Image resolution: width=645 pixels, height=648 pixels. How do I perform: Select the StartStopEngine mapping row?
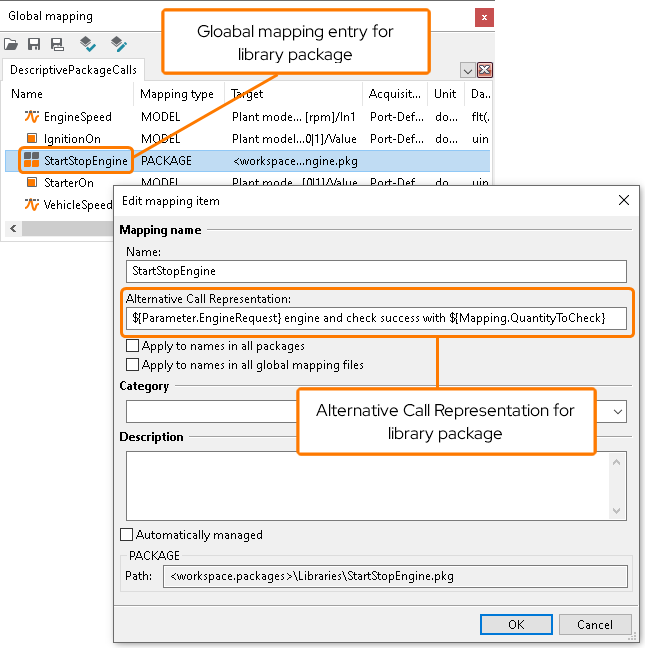click(247, 161)
